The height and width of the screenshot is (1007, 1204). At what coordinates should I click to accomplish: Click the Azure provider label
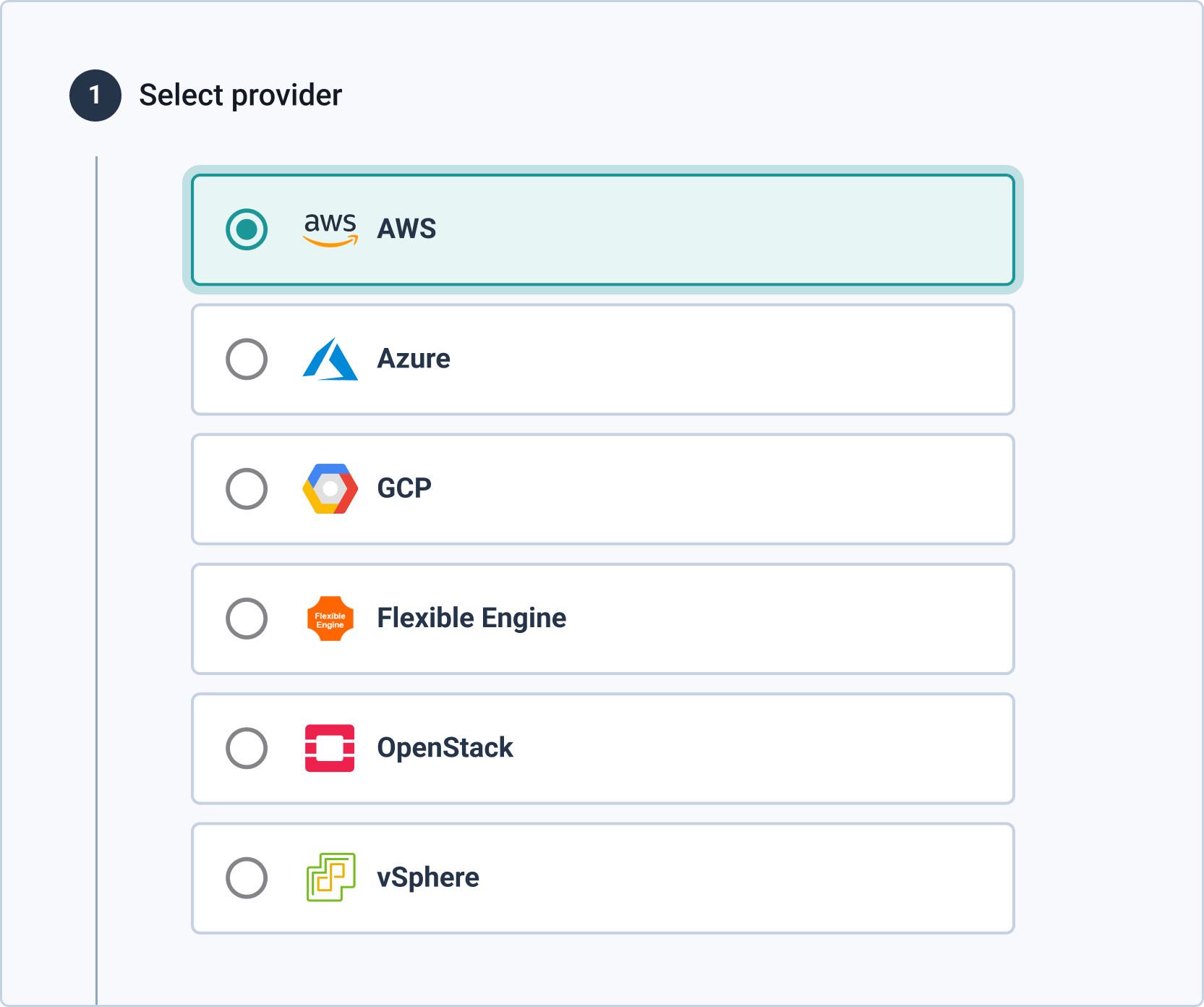[414, 359]
